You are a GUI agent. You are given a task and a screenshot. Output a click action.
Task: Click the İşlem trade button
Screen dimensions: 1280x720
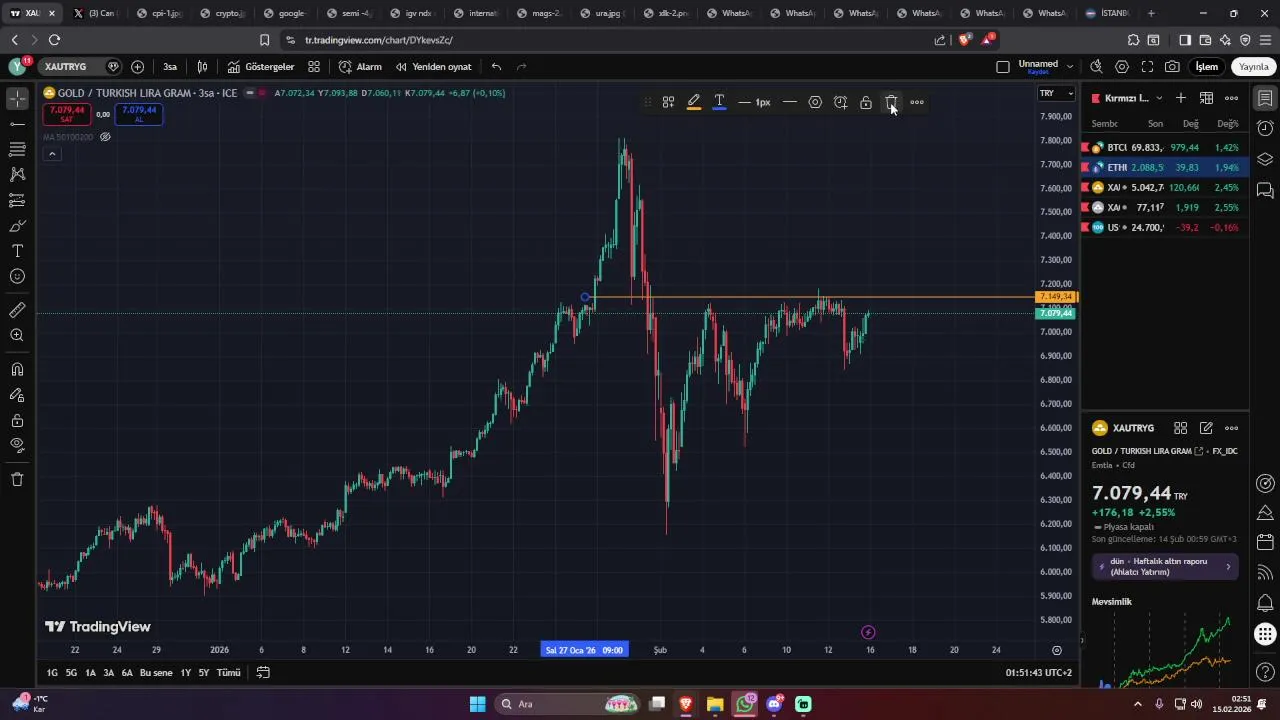click(x=1207, y=67)
